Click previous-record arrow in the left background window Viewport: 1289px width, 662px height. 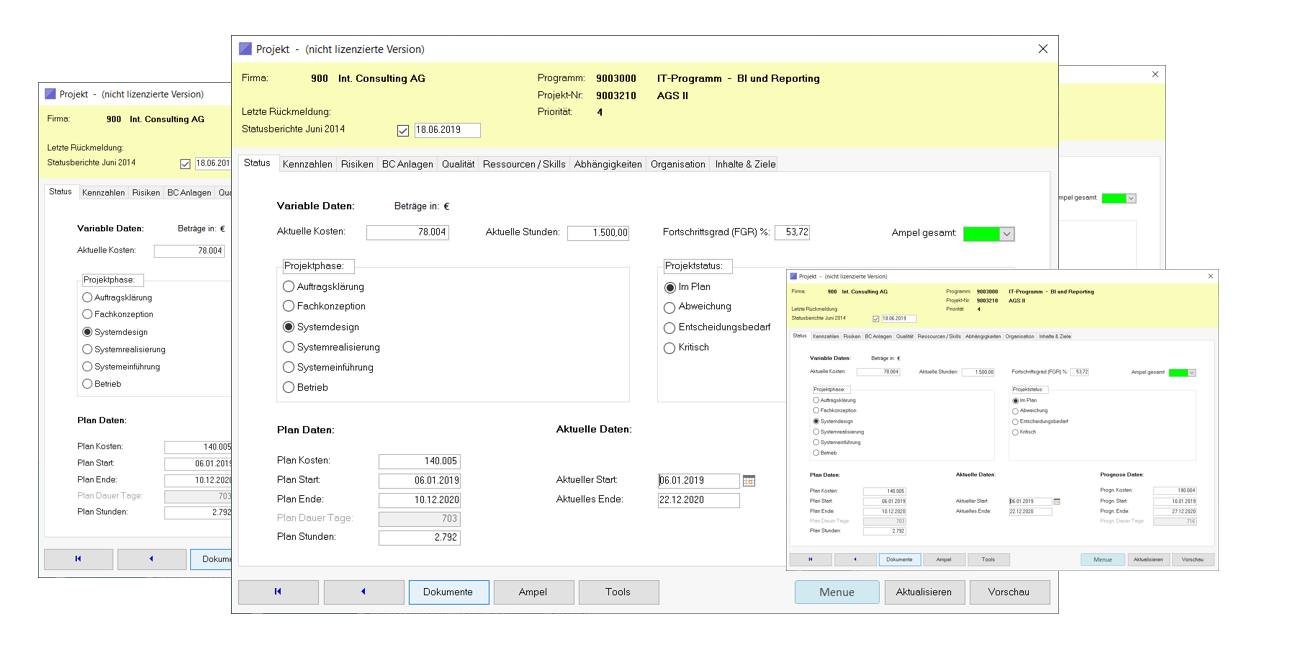[151, 559]
